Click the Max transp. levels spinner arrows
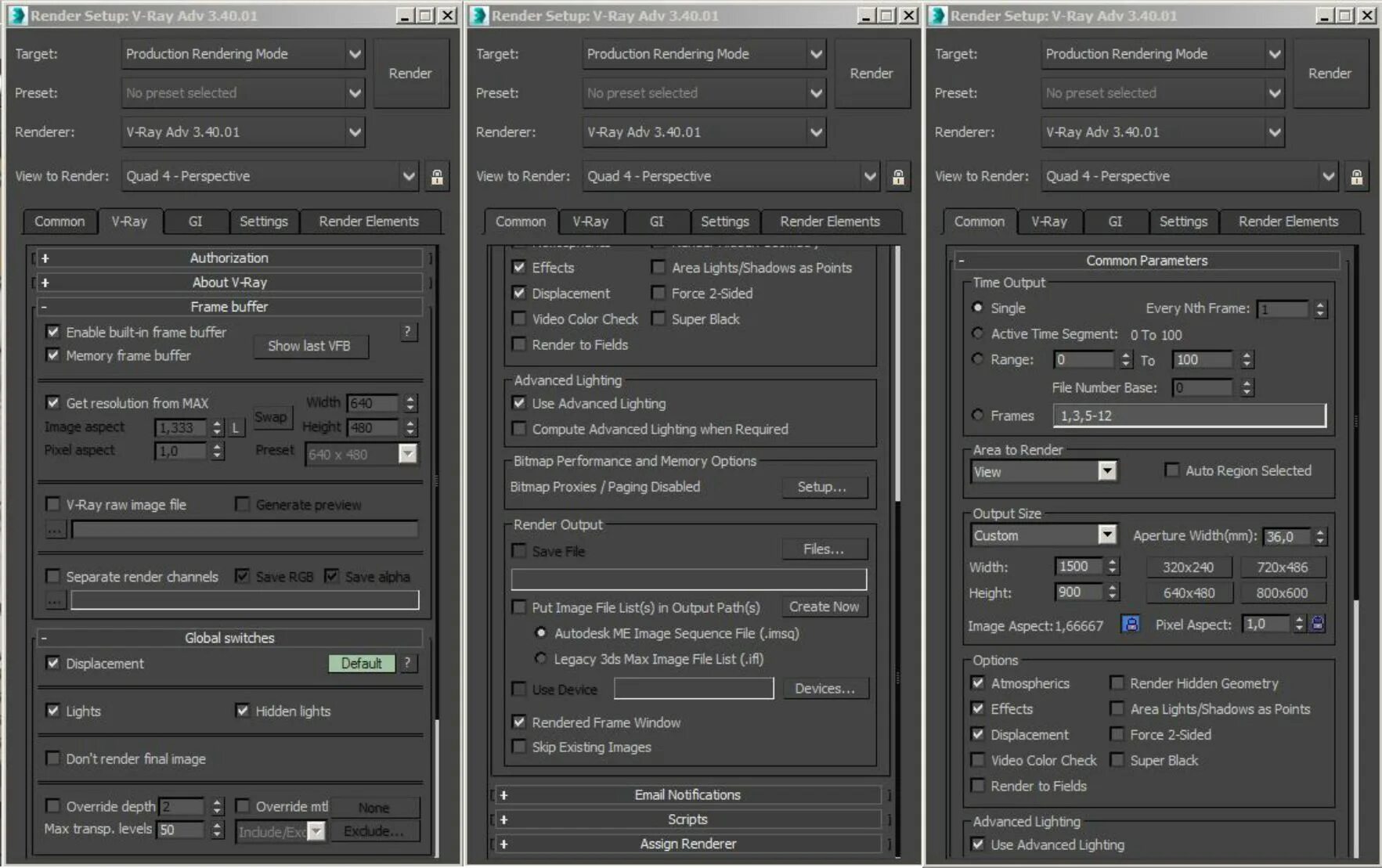 218,830
